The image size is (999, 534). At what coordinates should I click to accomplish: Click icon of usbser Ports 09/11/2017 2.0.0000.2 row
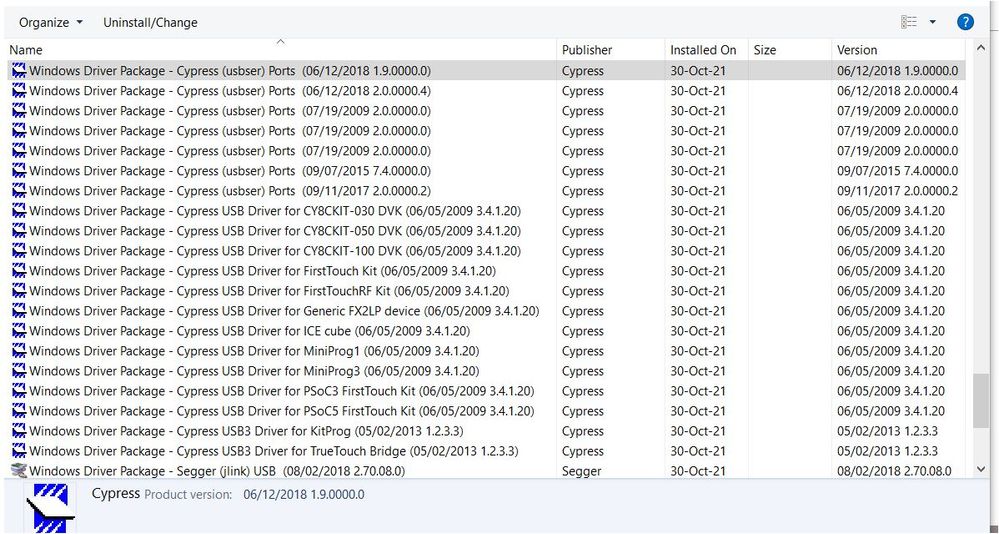click(x=19, y=191)
